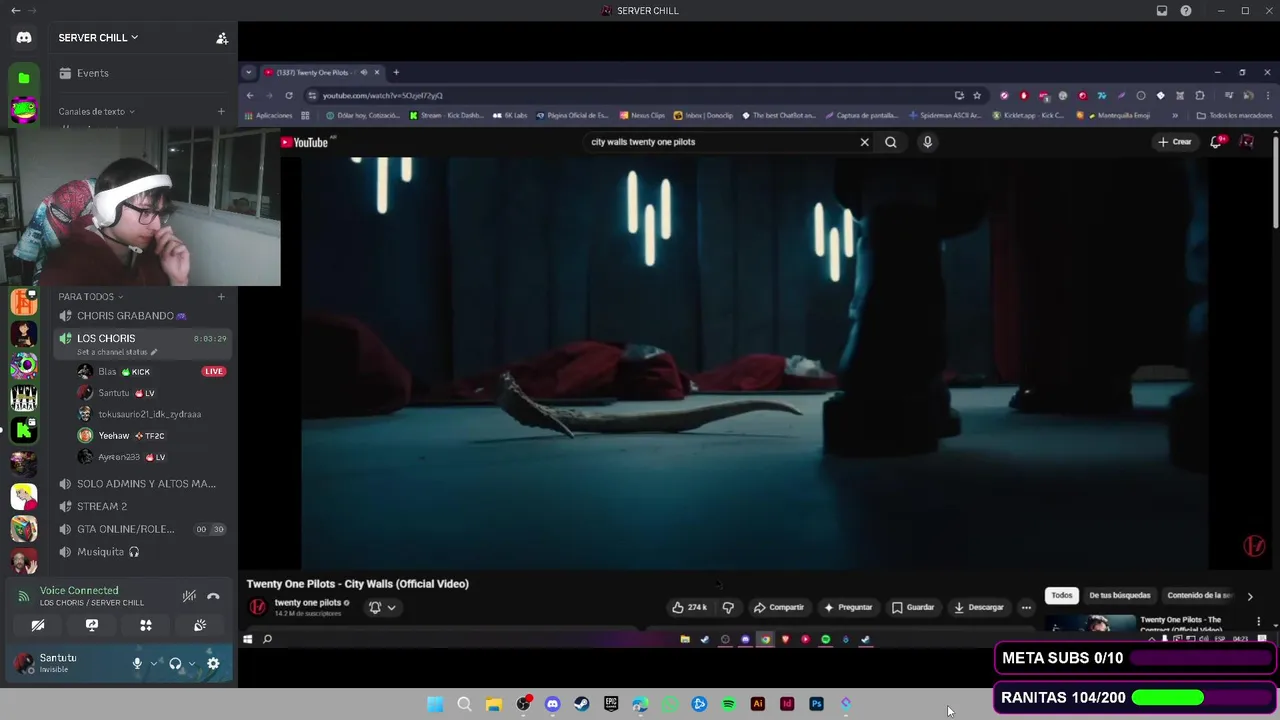Collapse the Canales de texto category
1280x720 pixels.
click(x=96, y=111)
